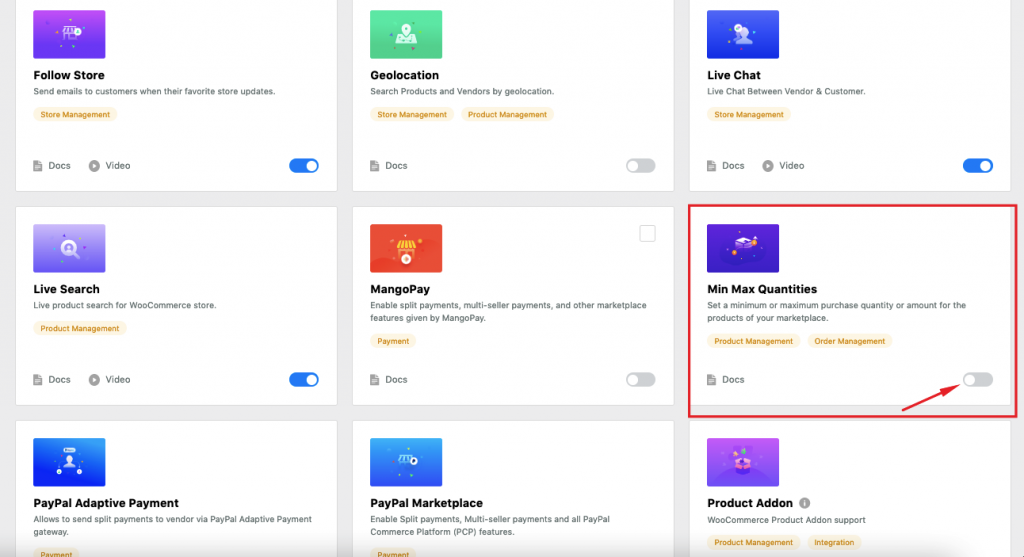This screenshot has width=1024, height=557.
Task: Click the Follow Store module icon
Action: click(69, 34)
